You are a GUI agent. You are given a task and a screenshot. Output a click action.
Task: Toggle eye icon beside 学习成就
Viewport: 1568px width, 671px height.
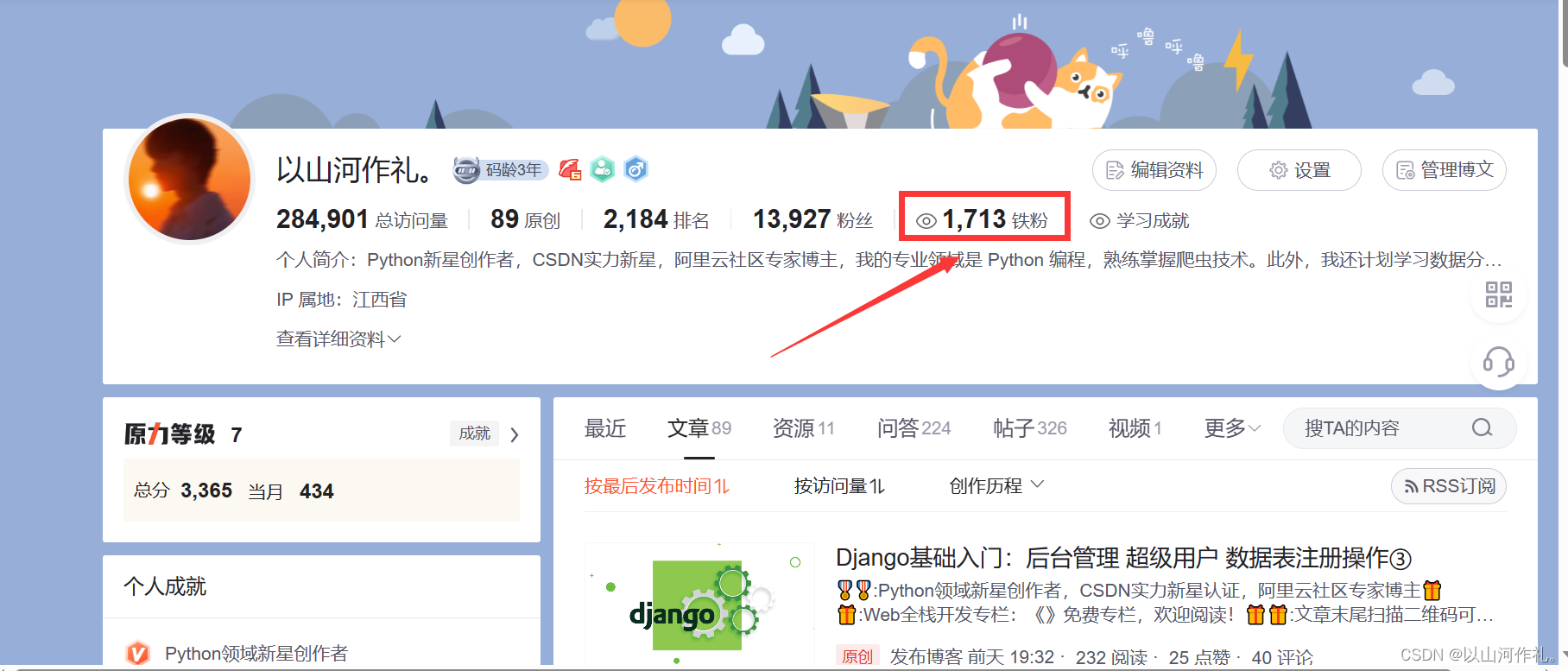[1099, 221]
